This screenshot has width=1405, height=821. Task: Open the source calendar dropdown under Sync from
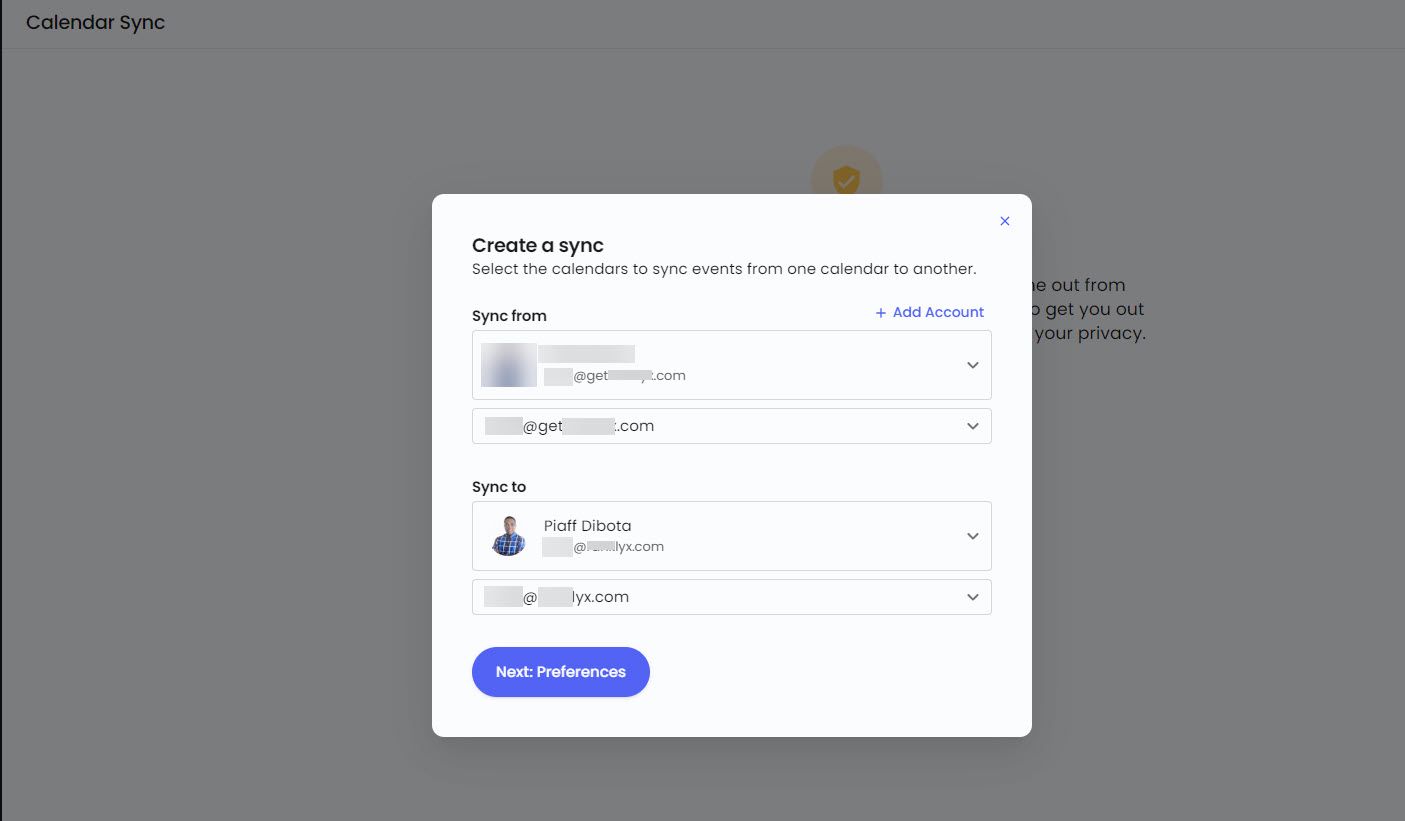[731, 426]
